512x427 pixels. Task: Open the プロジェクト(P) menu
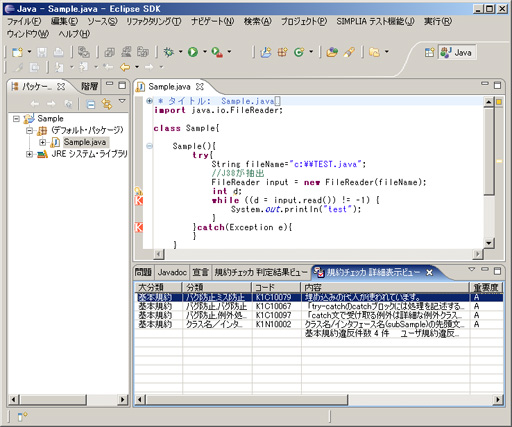[304, 22]
